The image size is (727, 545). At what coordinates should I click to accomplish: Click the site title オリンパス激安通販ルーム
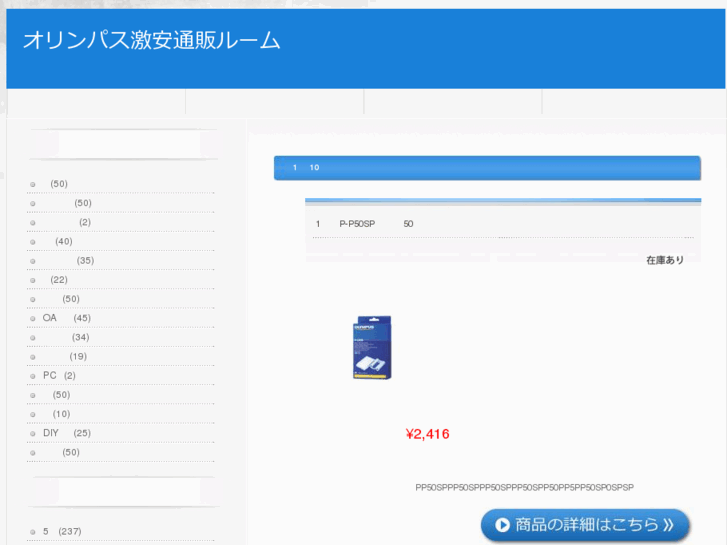click(152, 40)
